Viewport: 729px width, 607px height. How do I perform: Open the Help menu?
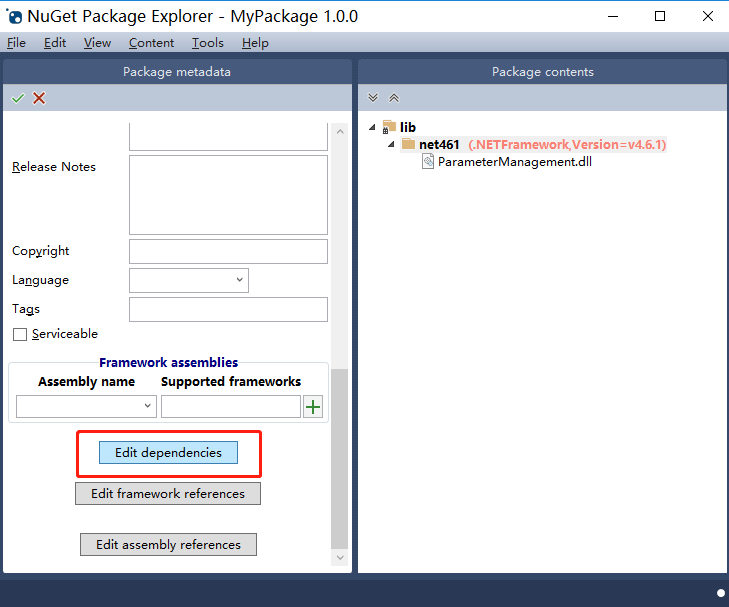click(x=255, y=43)
